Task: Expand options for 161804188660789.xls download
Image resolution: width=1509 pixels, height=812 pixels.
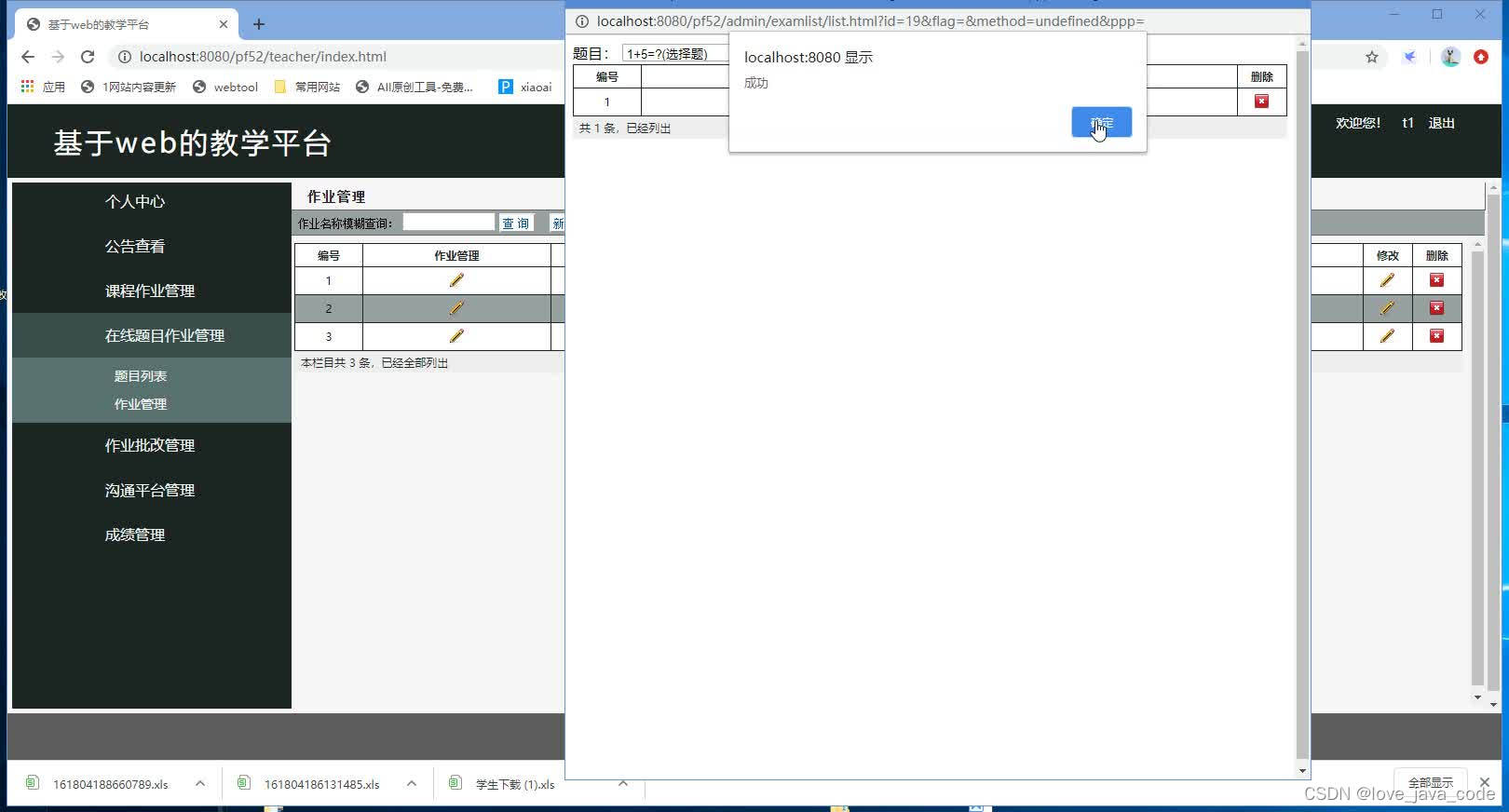Action: pos(200,784)
